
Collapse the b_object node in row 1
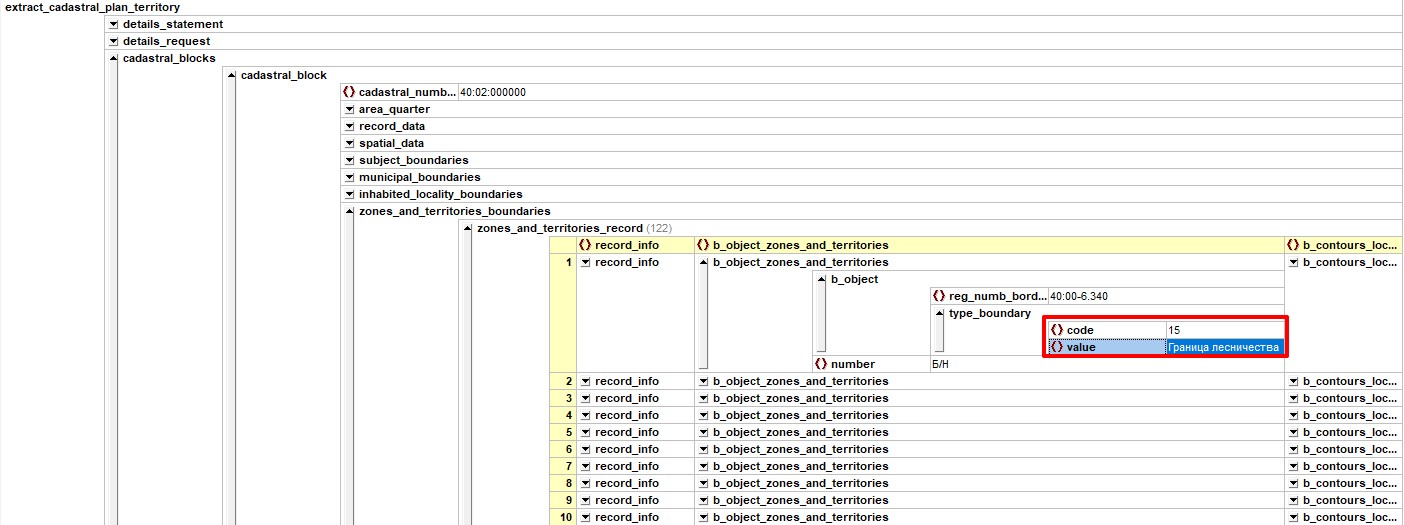pos(821,279)
